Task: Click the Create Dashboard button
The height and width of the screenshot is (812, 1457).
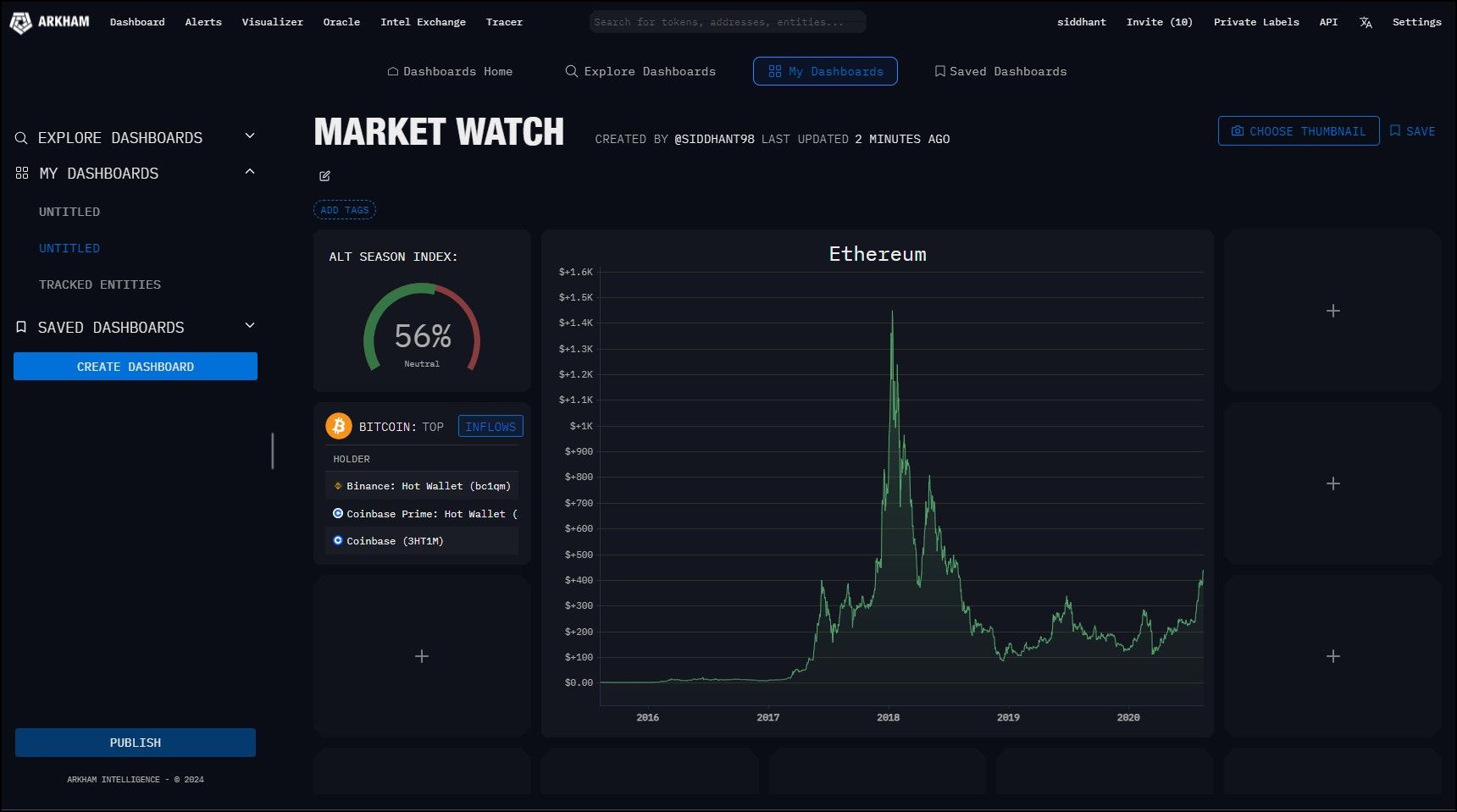Action: [136, 367]
